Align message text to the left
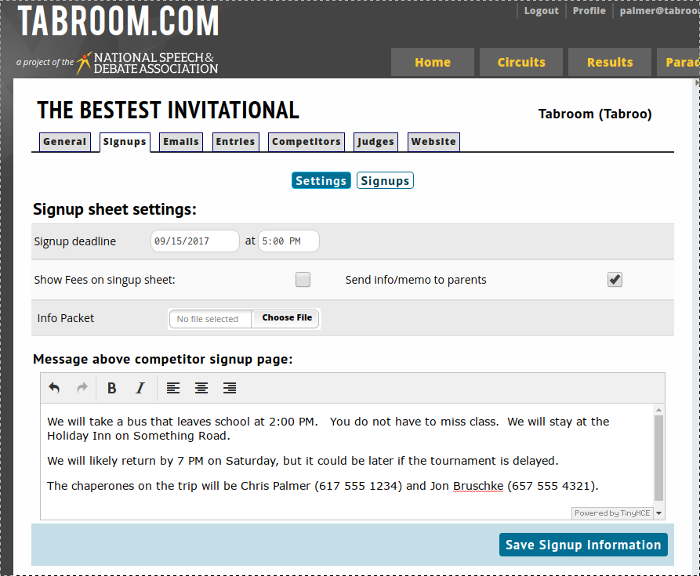This screenshot has height=576, width=700. [173, 388]
